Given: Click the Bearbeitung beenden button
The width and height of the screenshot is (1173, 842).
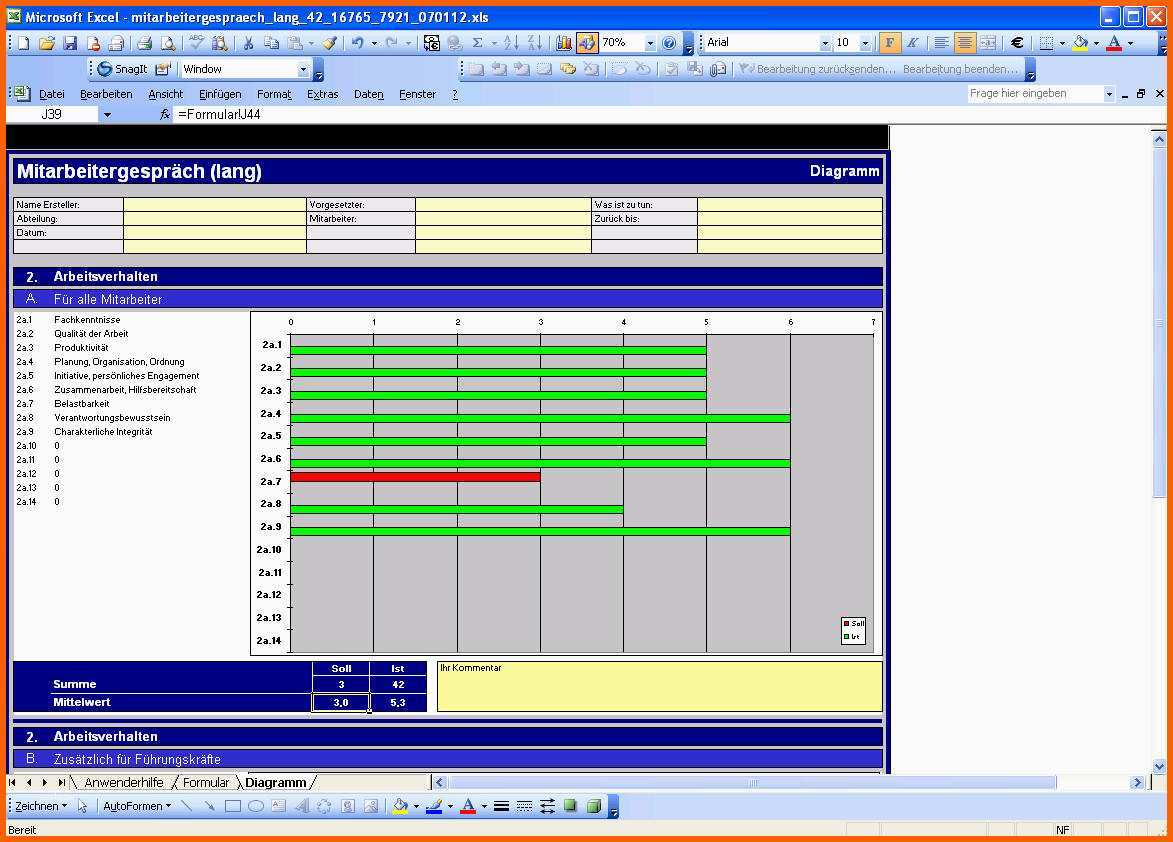Looking at the screenshot, I should click(x=960, y=70).
